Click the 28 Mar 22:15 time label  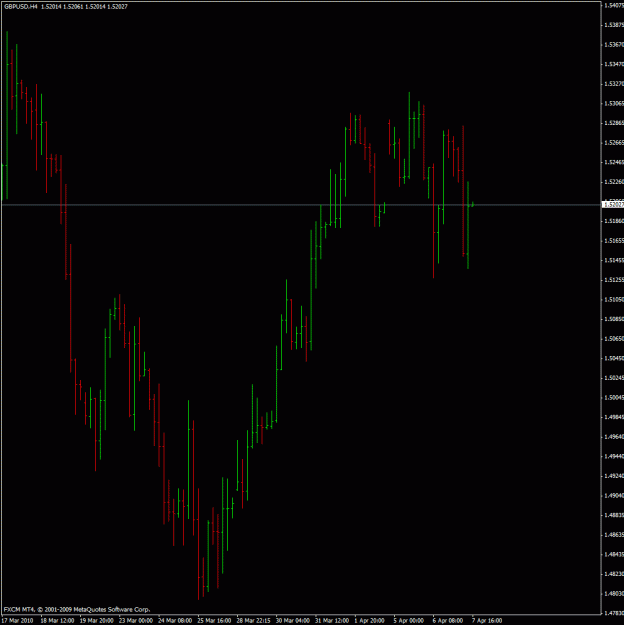tap(253, 621)
